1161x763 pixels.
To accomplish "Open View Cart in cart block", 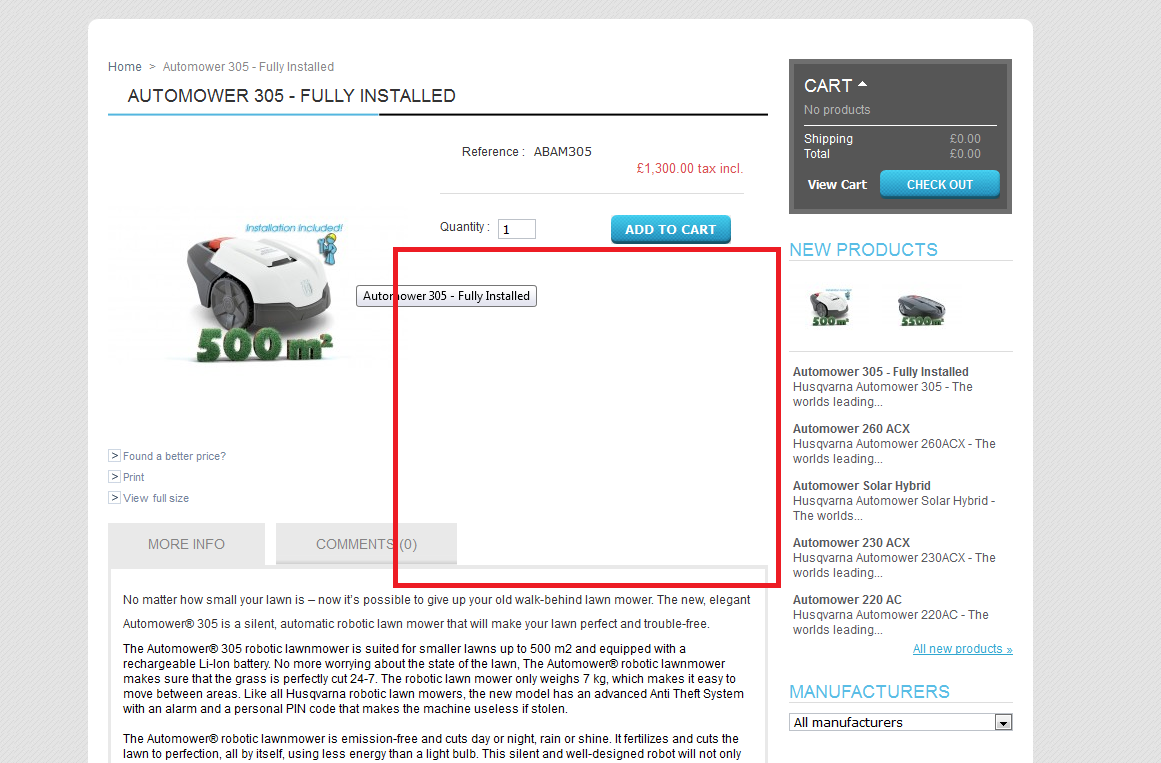I will (837, 184).
